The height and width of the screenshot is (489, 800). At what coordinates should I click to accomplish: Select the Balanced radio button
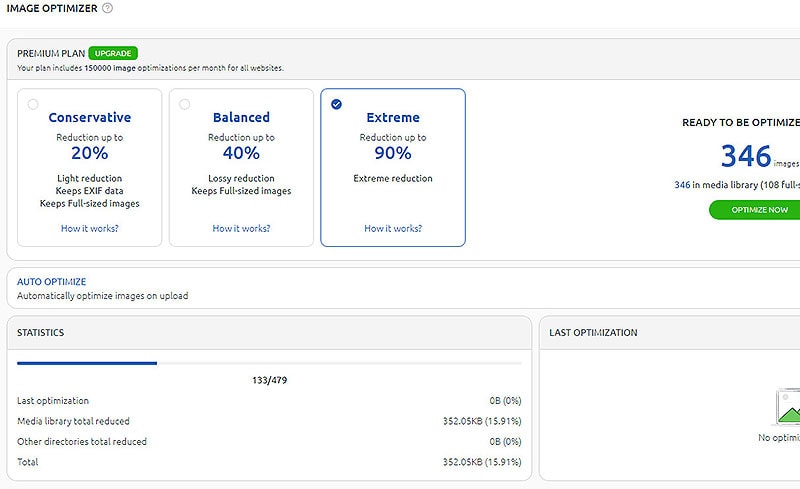(184, 104)
